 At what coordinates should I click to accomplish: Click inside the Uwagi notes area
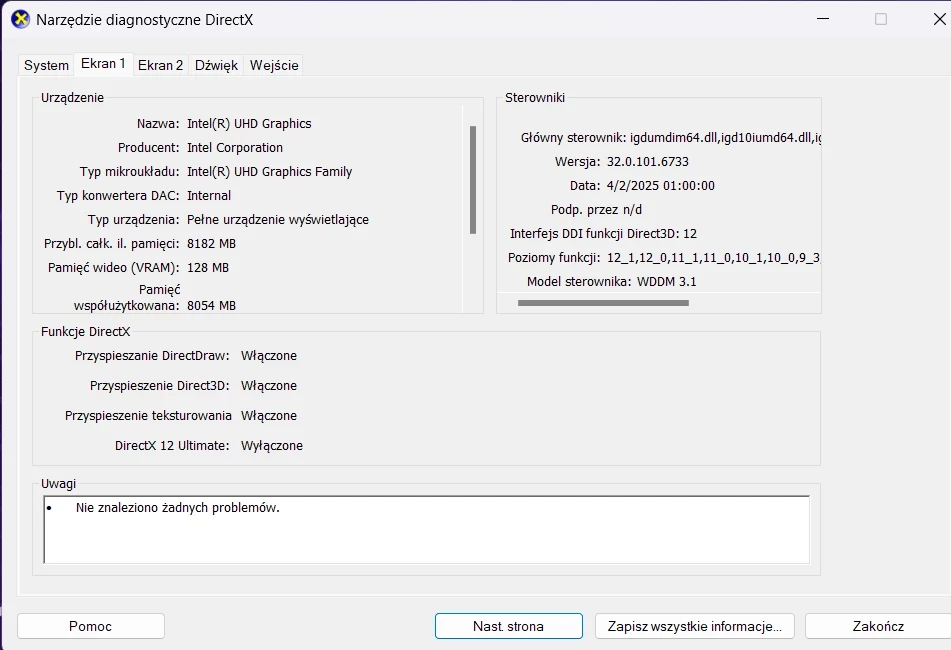425,528
